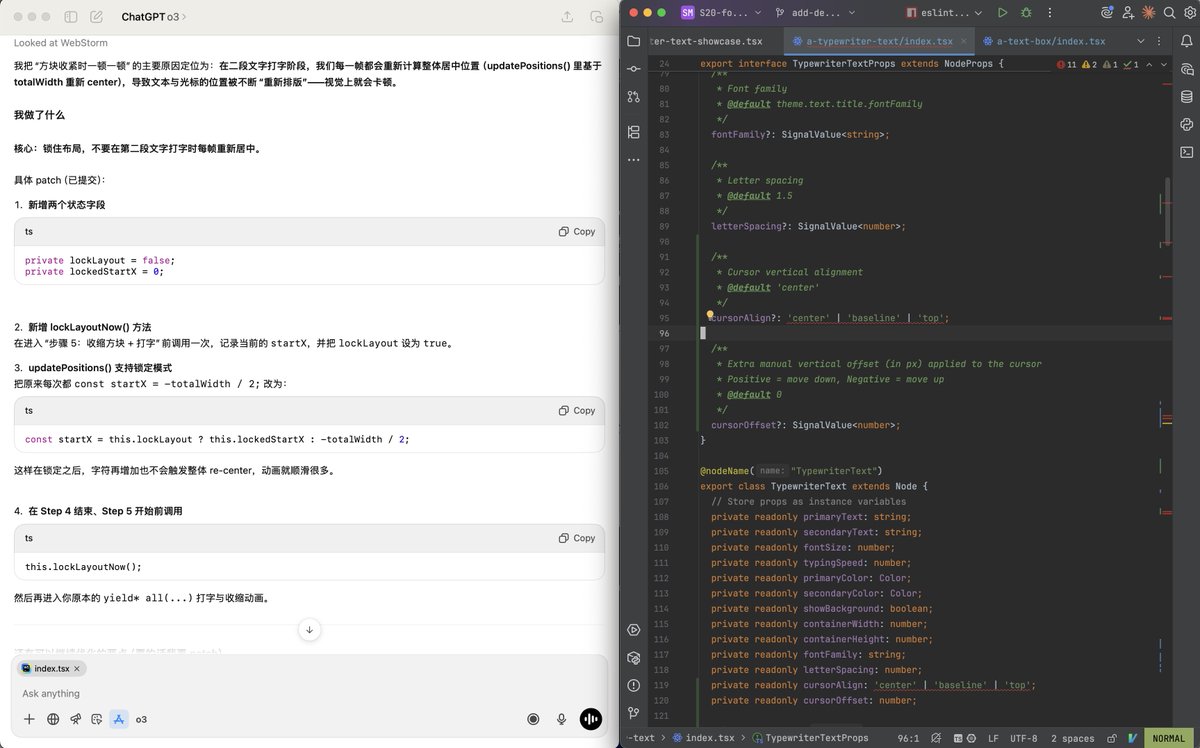Toggle the ChatGPT sidebar panel icon
1200x748 pixels.
(71, 17)
